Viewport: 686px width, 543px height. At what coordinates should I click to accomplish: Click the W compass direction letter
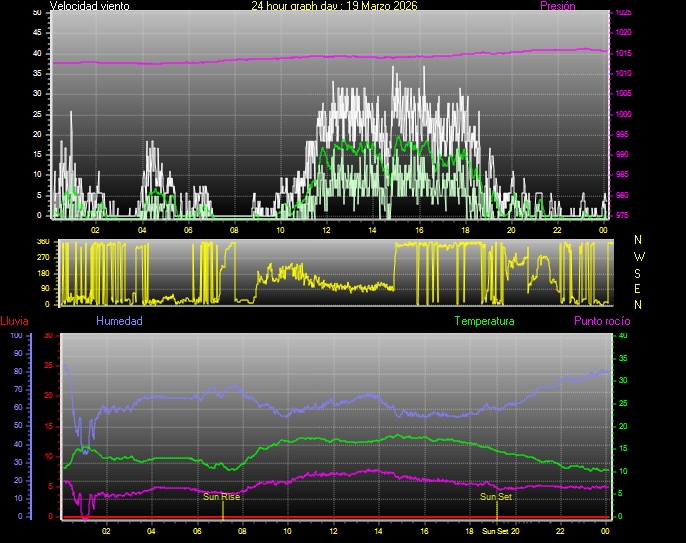(x=639, y=256)
